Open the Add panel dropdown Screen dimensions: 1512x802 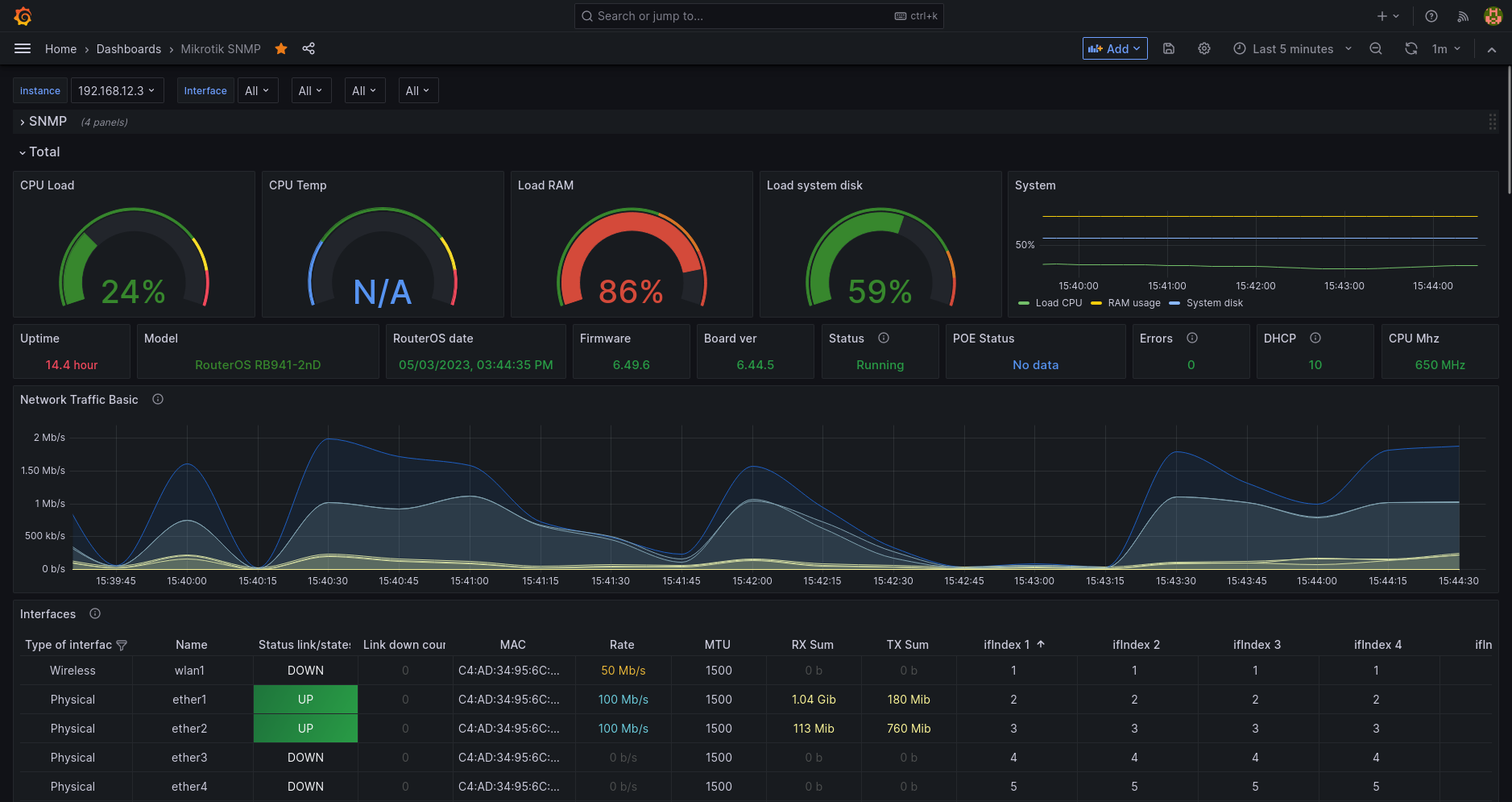pyautogui.click(x=1115, y=48)
